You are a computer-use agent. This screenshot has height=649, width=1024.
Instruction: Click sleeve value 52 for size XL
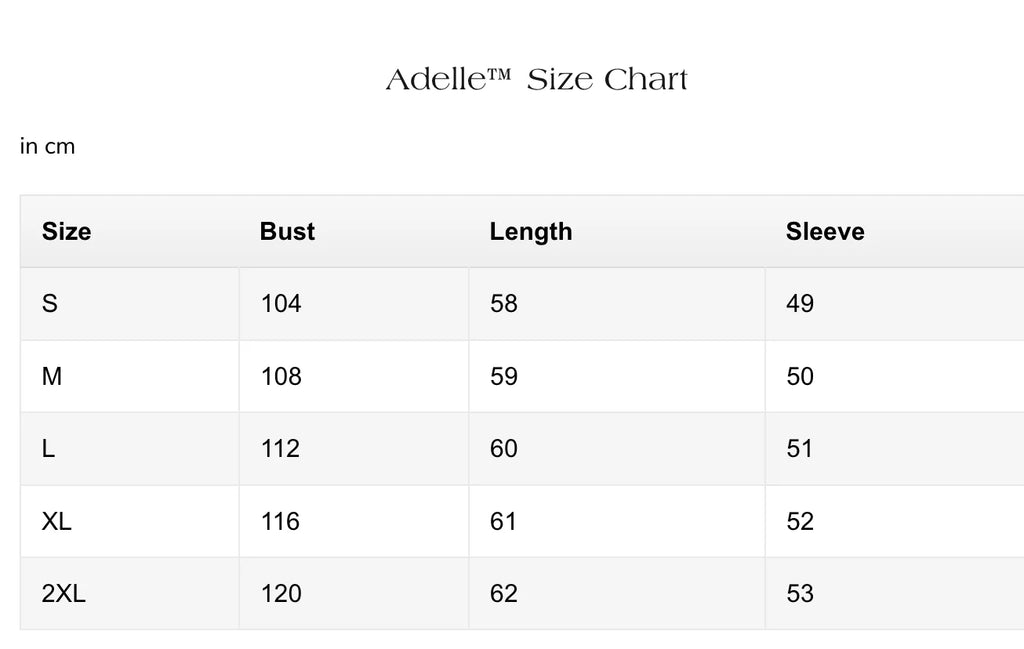tap(800, 522)
